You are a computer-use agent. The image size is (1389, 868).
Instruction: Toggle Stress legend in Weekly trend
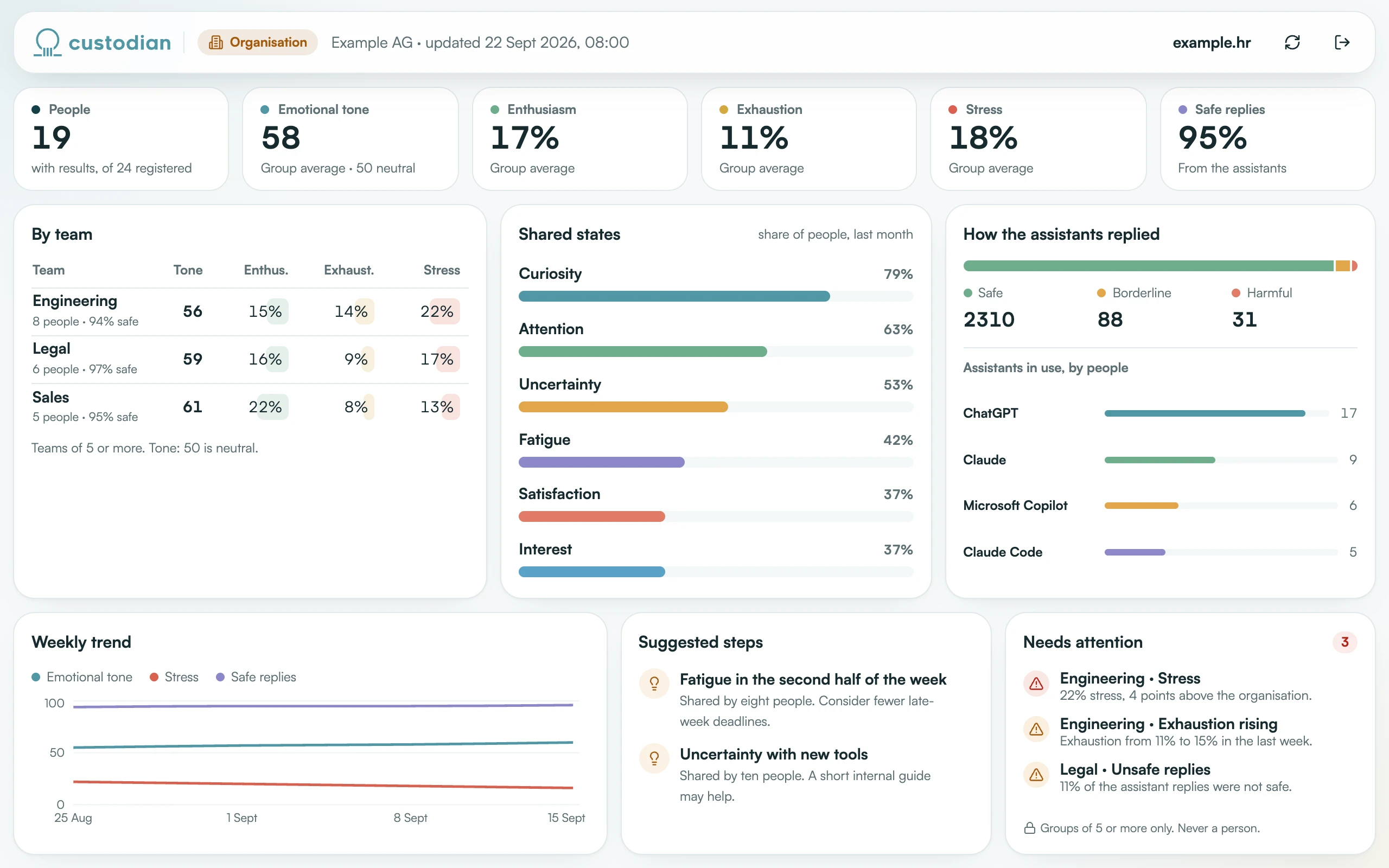point(174,677)
